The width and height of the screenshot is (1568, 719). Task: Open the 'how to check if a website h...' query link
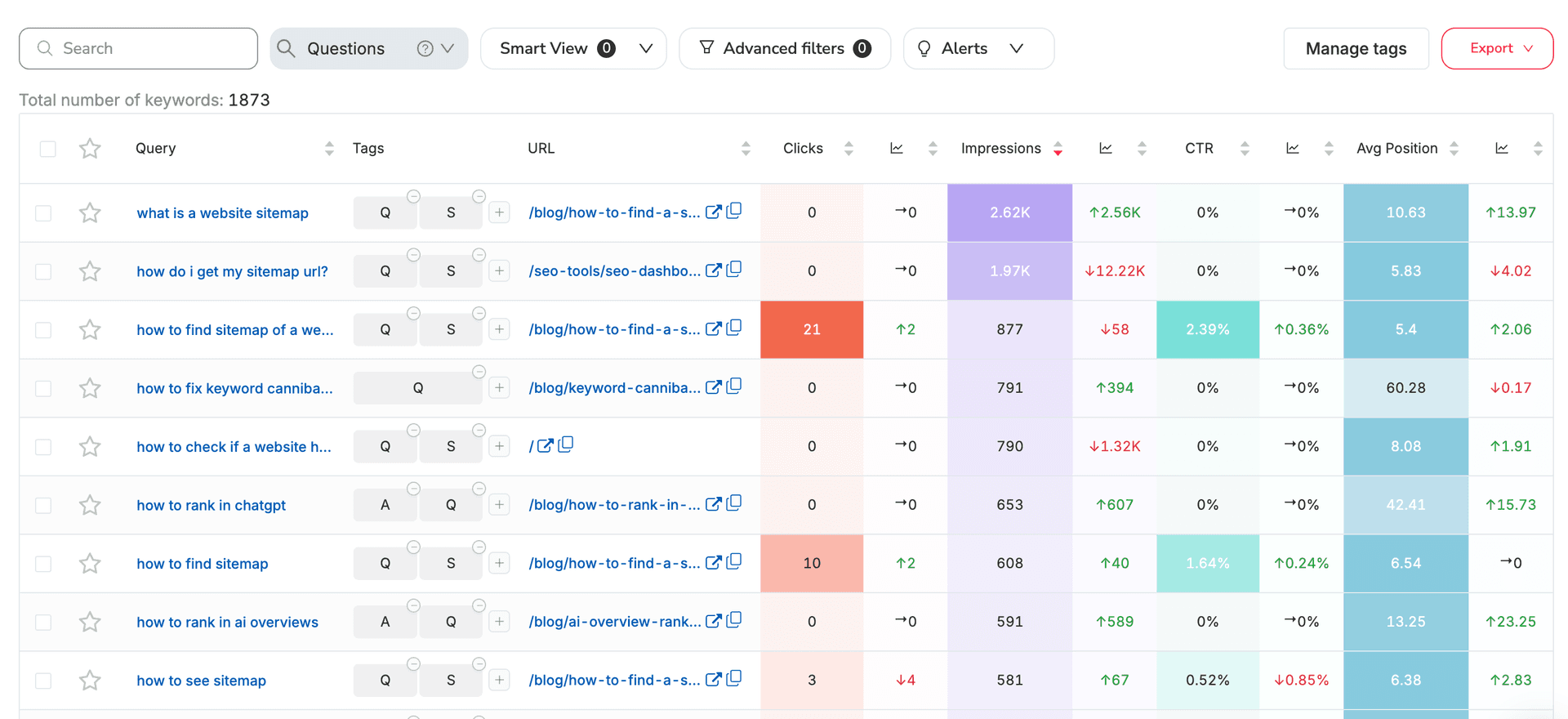(x=234, y=447)
